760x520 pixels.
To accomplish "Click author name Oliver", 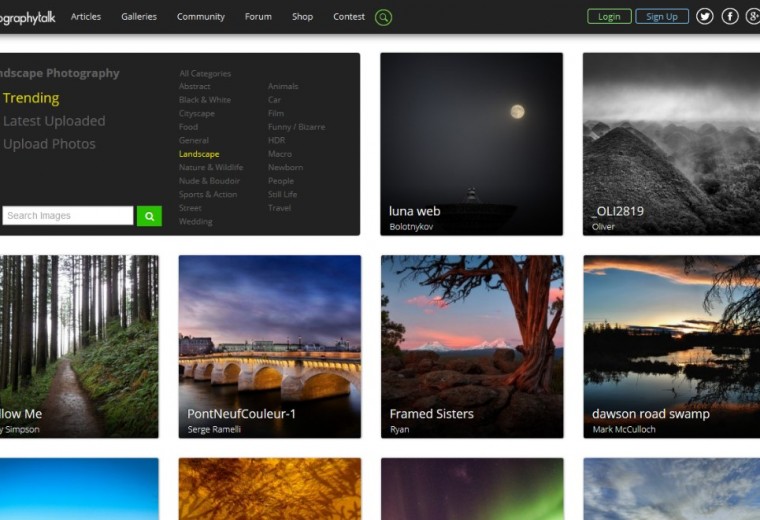I will click(x=603, y=227).
